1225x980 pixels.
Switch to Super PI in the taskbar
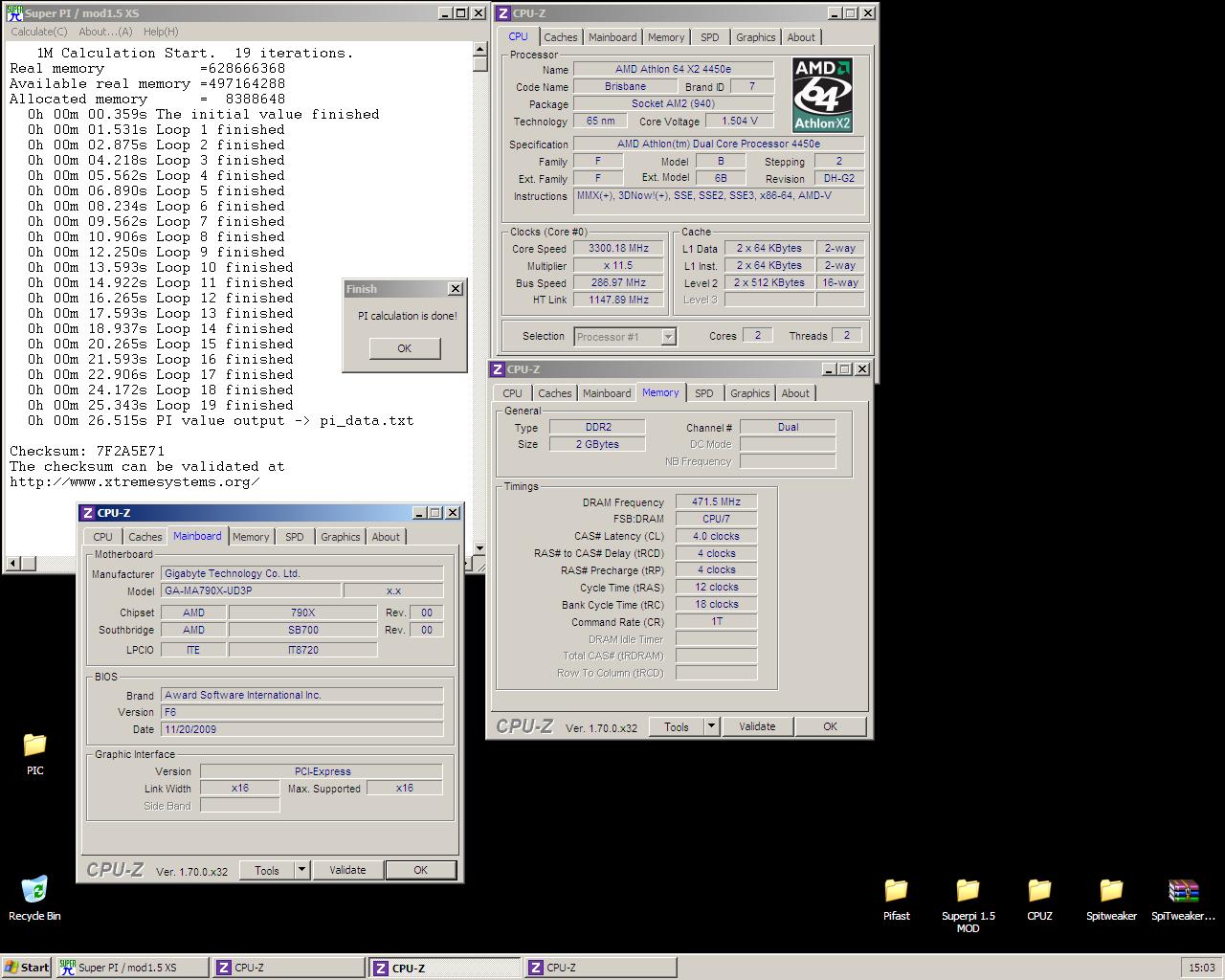click(132, 968)
